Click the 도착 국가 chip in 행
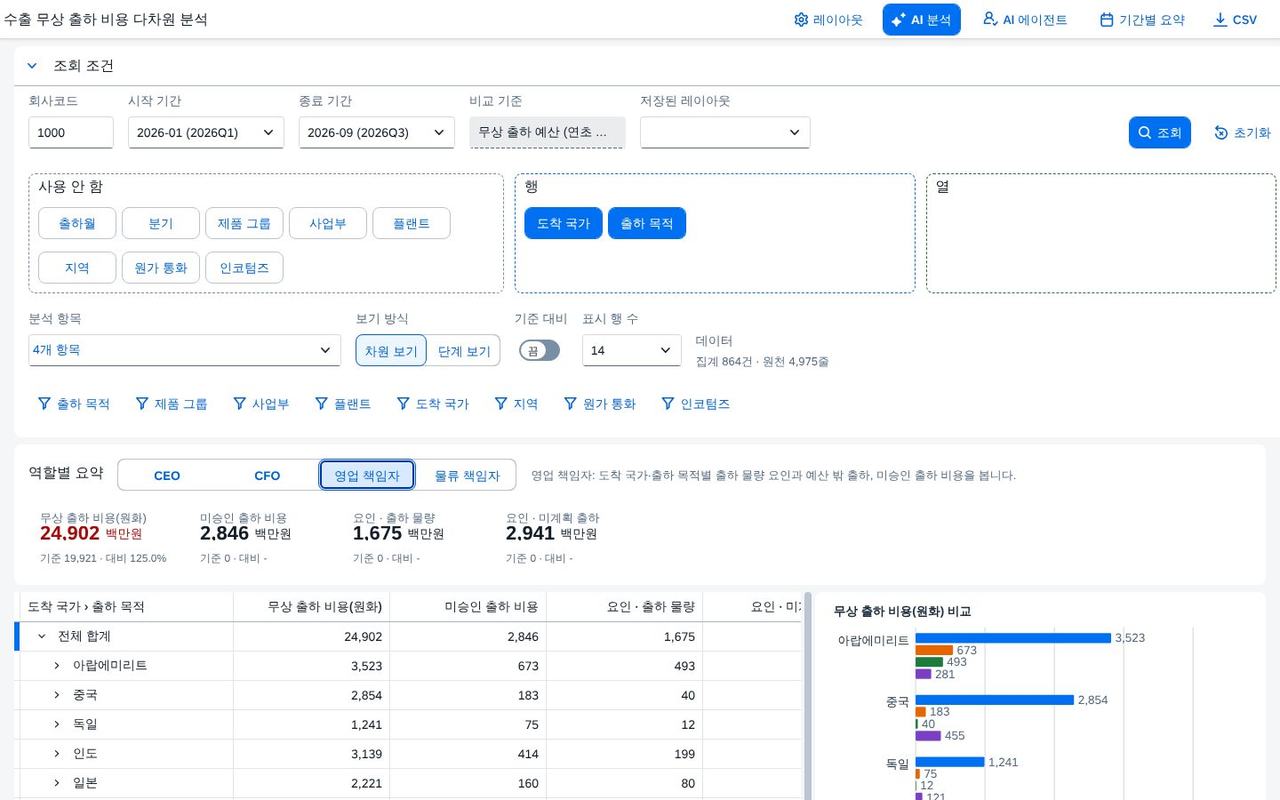Screen dimensions: 1280x800 point(563,223)
